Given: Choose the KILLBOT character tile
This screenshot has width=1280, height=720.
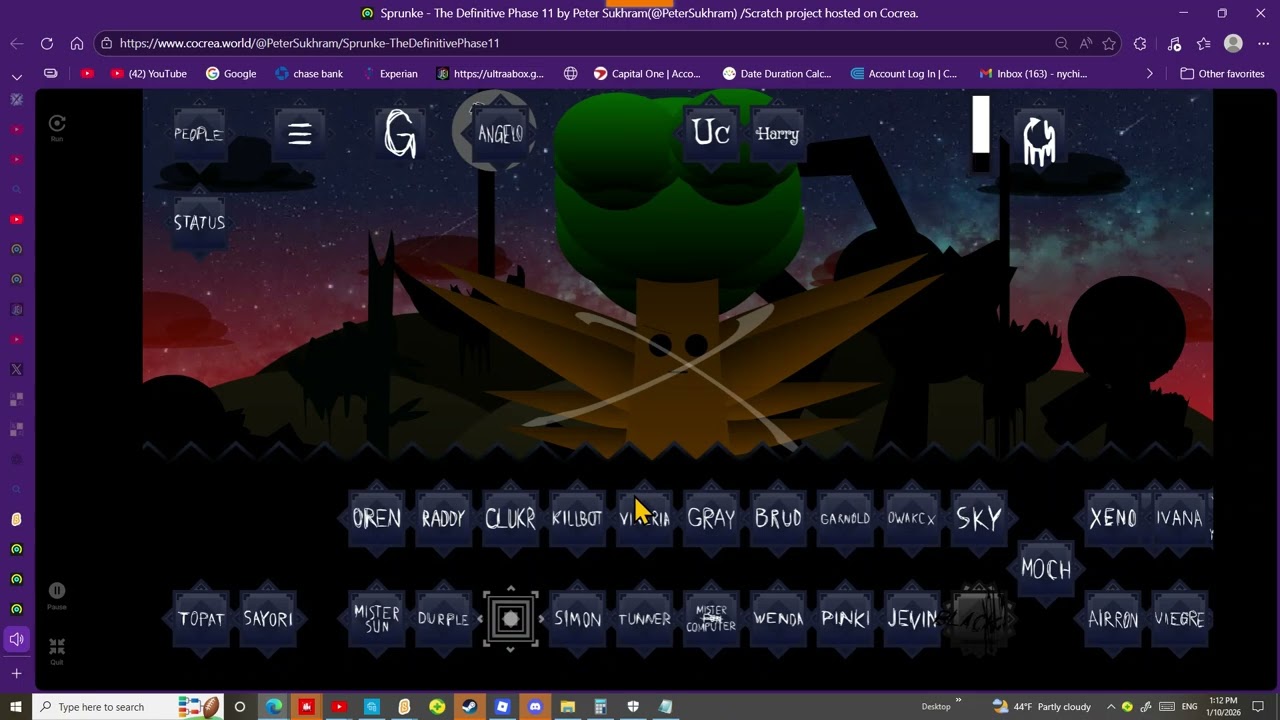Looking at the screenshot, I should 577,518.
